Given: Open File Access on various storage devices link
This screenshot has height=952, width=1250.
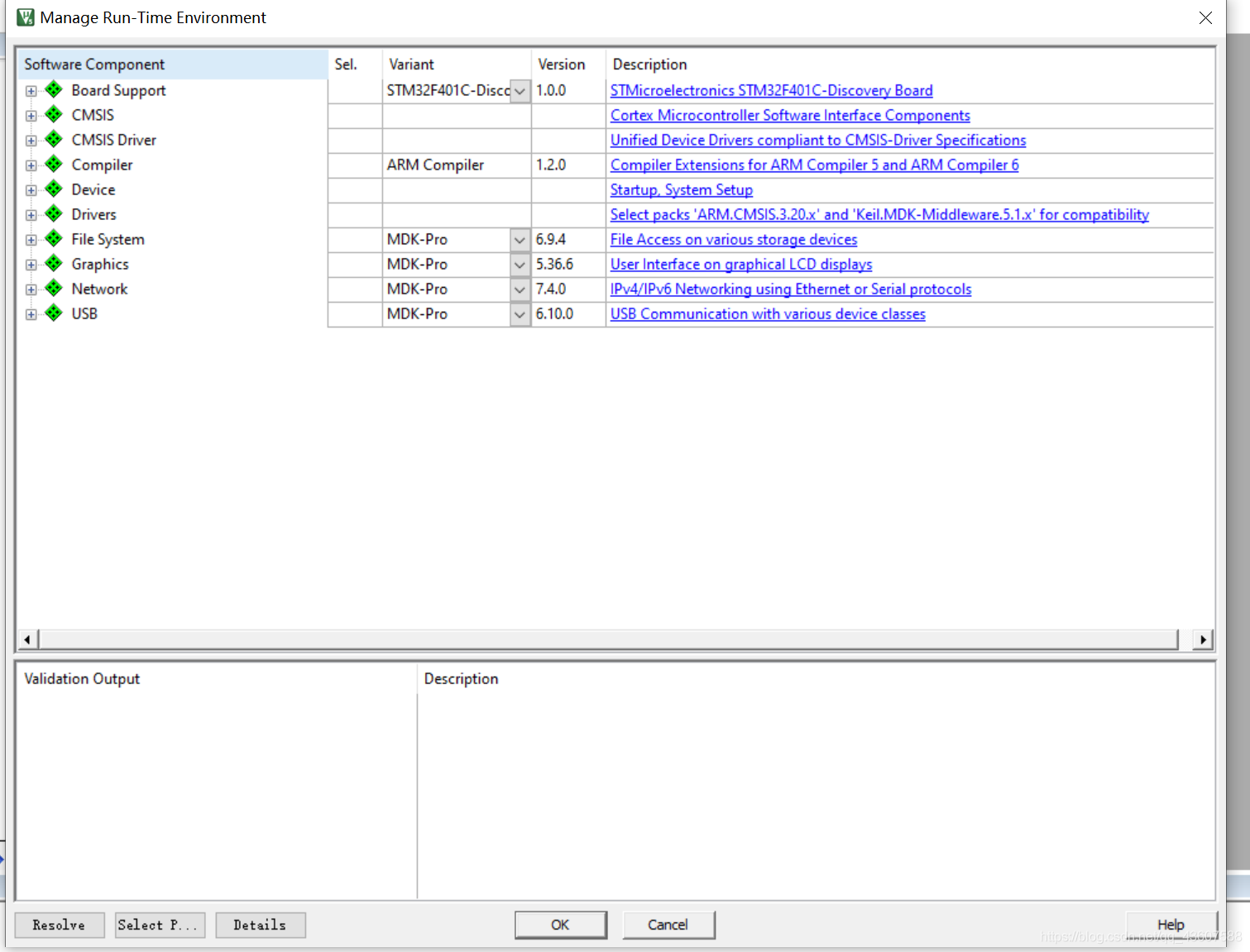Looking at the screenshot, I should [x=734, y=239].
